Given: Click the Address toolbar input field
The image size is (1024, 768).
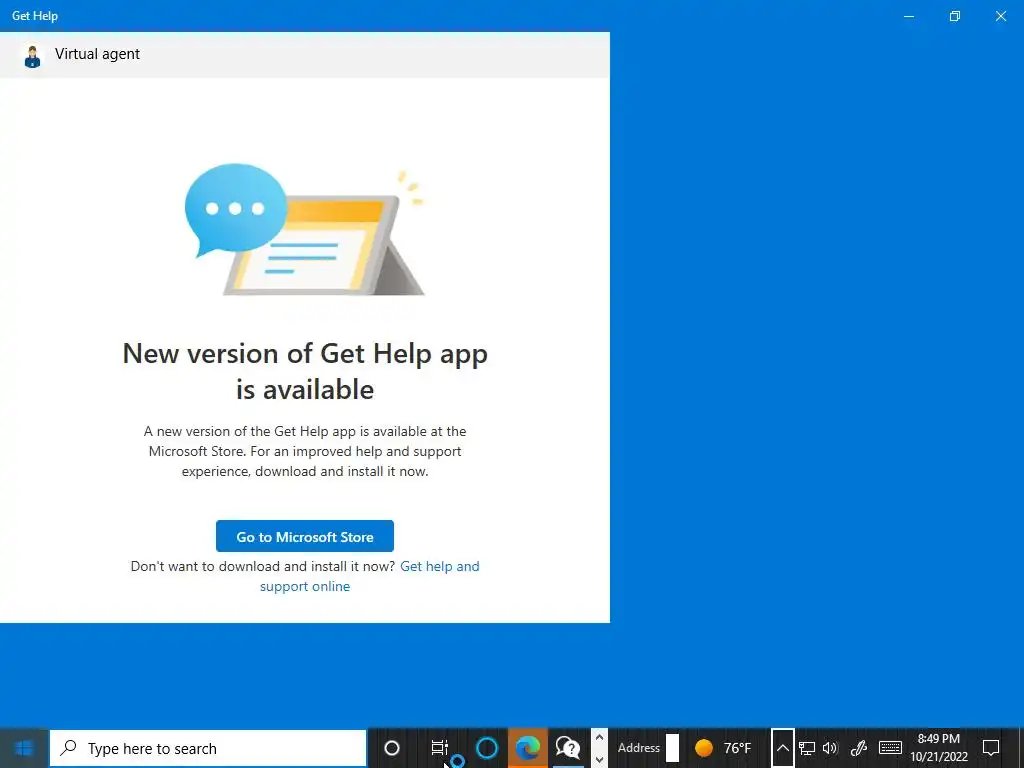Looking at the screenshot, I should 672,748.
